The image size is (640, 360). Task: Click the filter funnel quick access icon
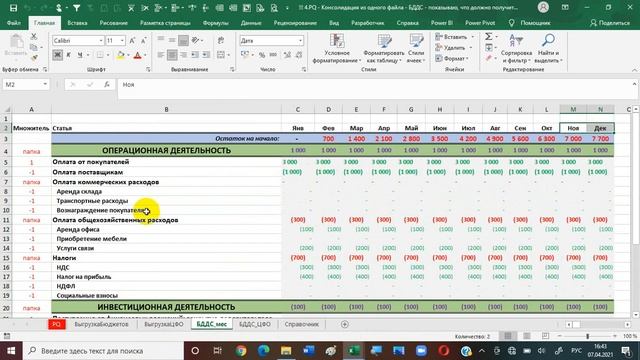[76, 8]
